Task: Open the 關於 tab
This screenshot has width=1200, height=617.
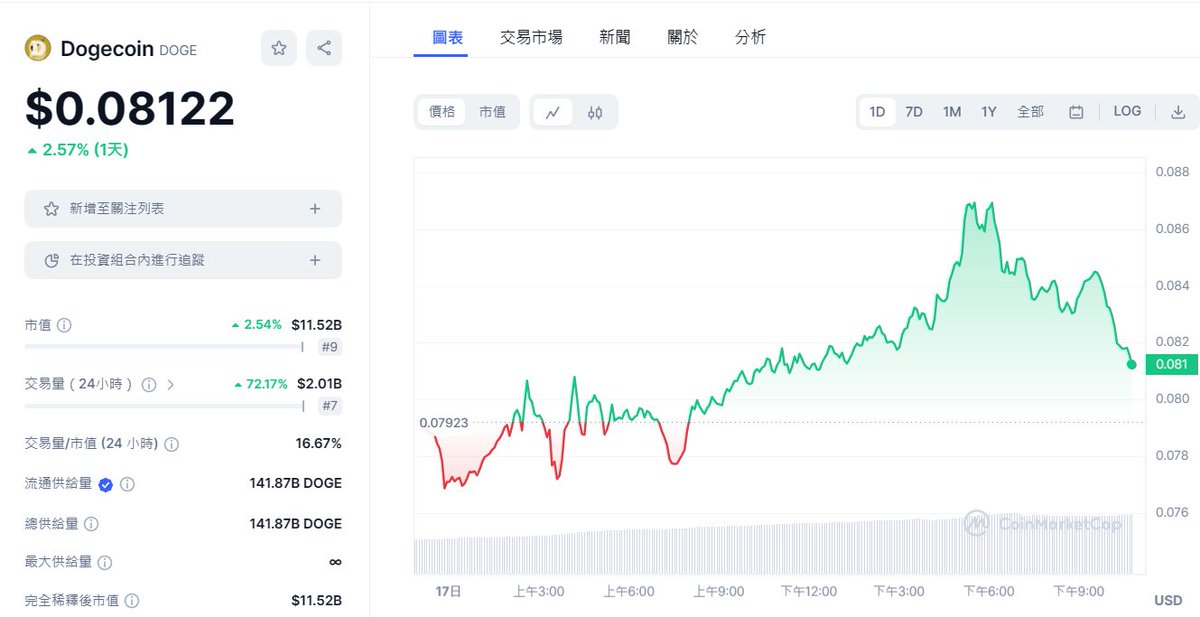Action: click(683, 37)
